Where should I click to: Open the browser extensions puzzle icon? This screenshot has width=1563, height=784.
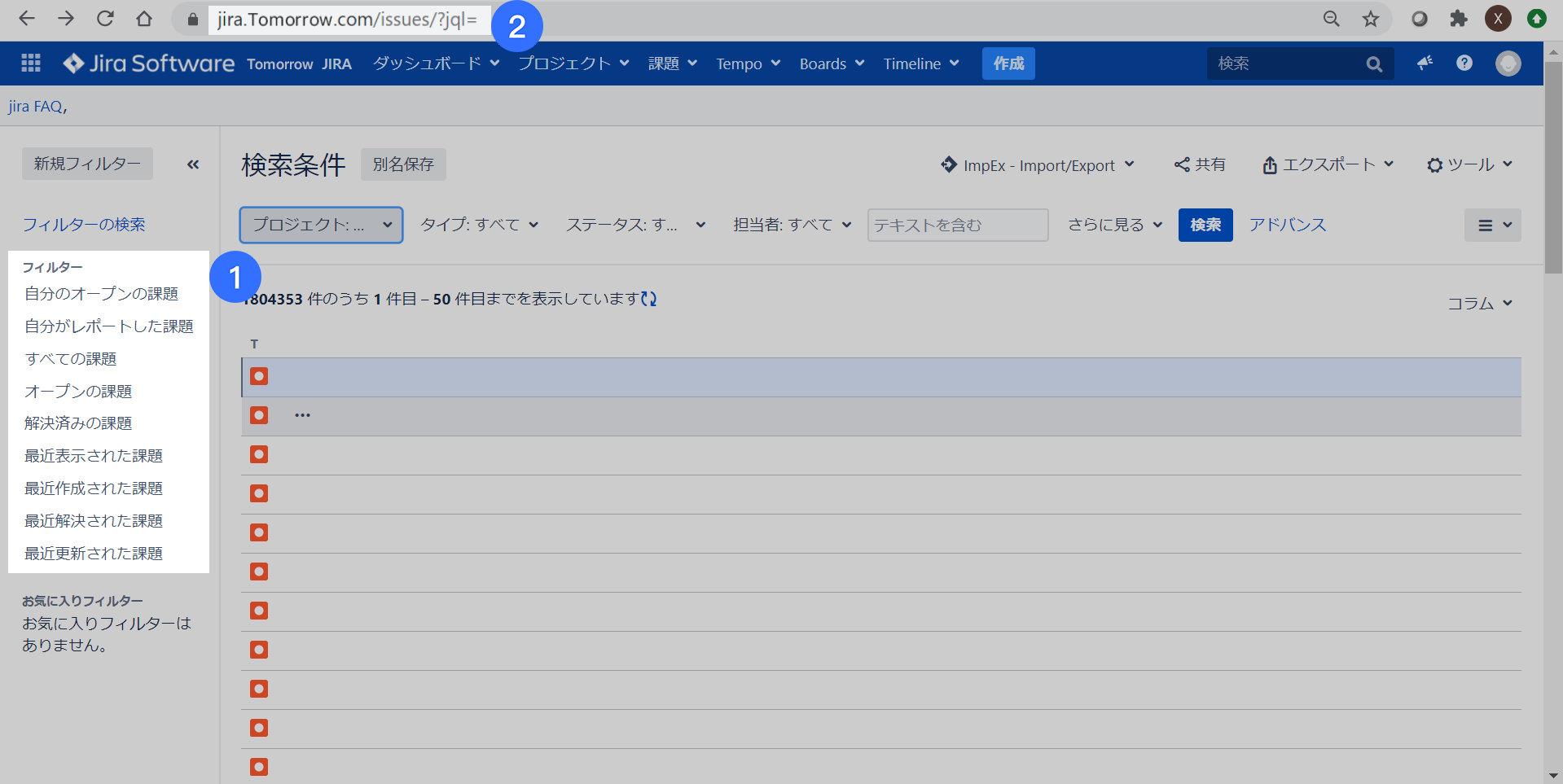pyautogui.click(x=1458, y=19)
